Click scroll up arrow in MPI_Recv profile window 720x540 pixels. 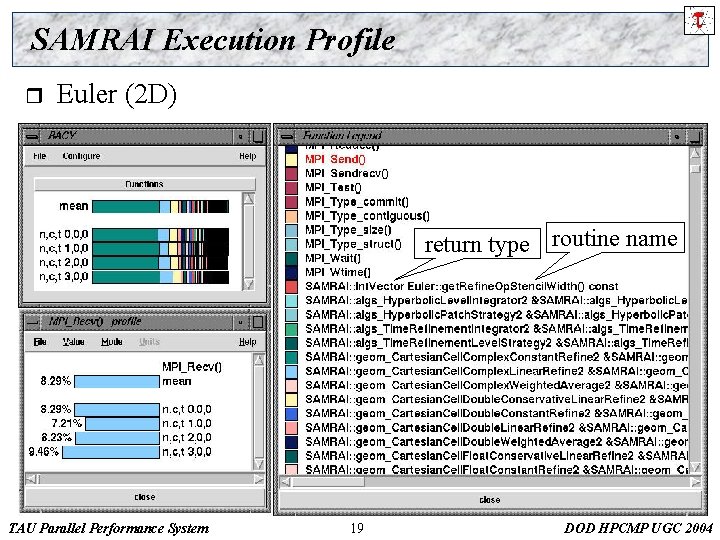(x=259, y=360)
